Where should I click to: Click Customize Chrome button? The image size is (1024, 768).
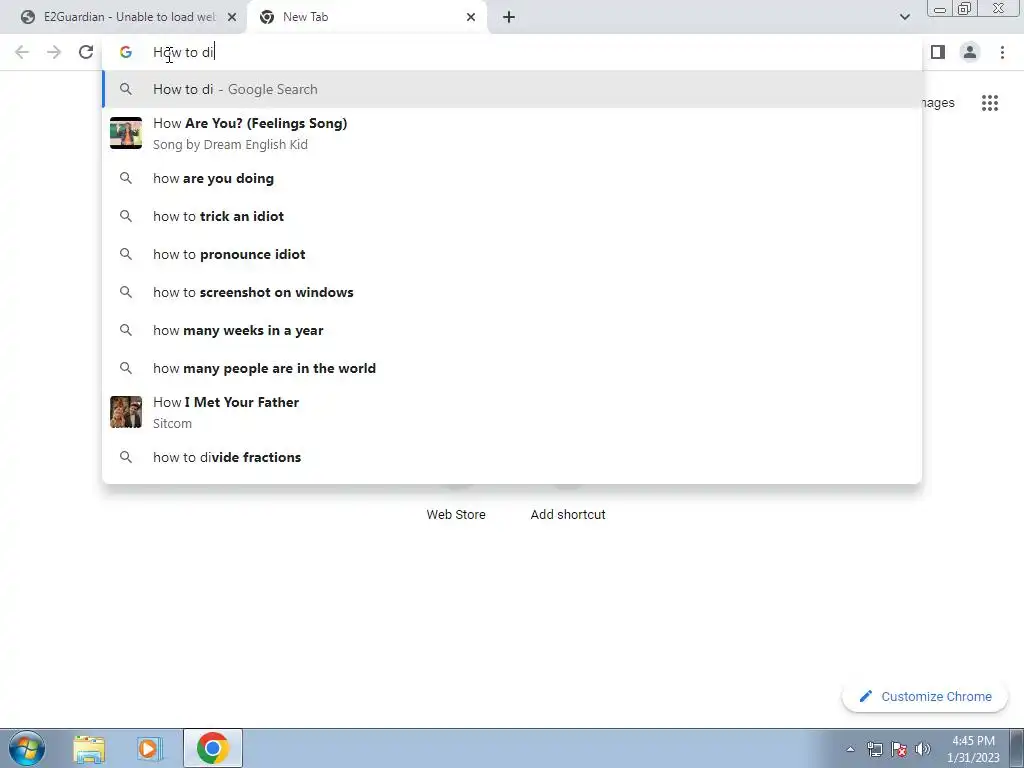point(925,696)
